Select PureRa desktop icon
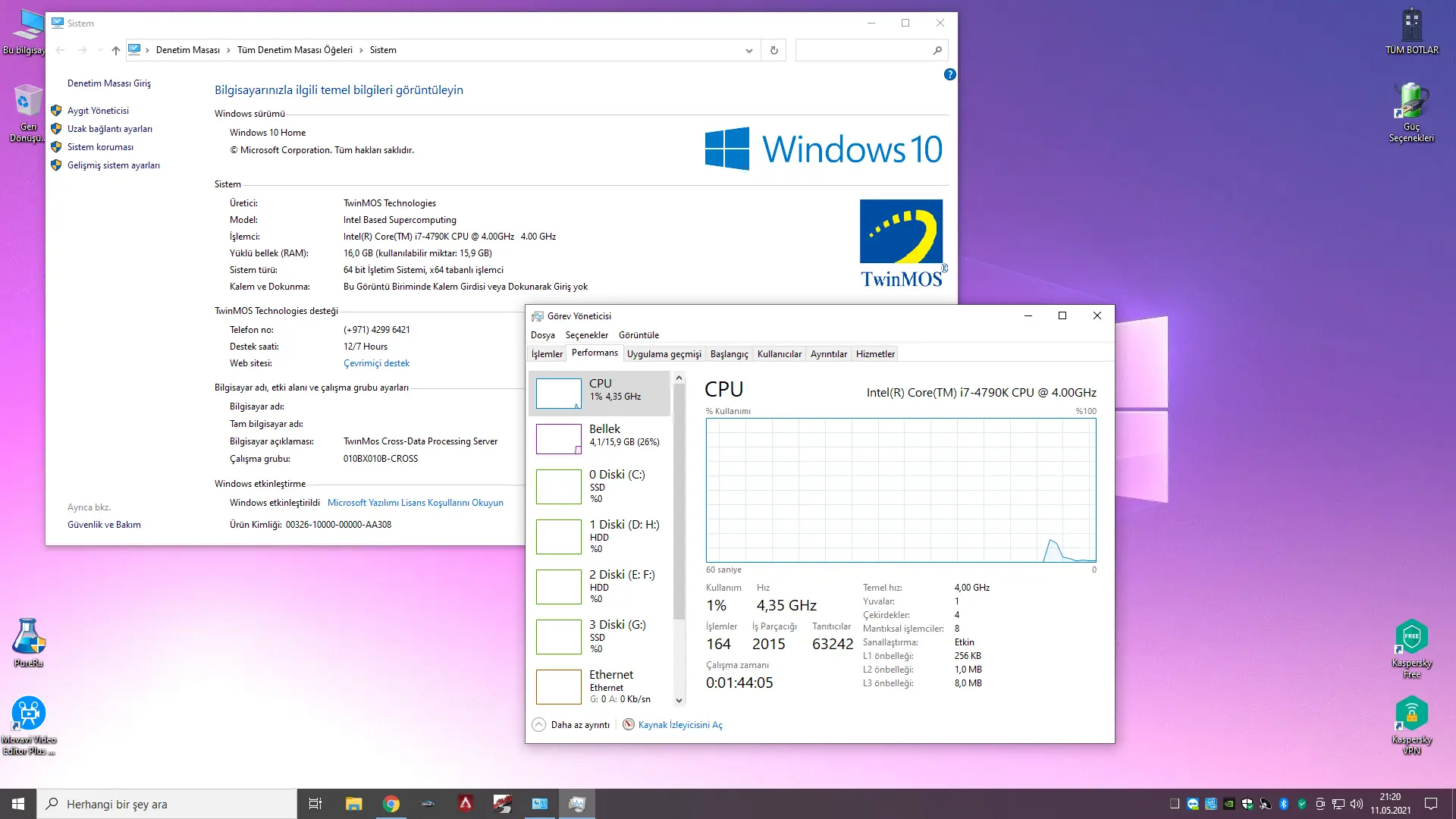 [x=29, y=643]
